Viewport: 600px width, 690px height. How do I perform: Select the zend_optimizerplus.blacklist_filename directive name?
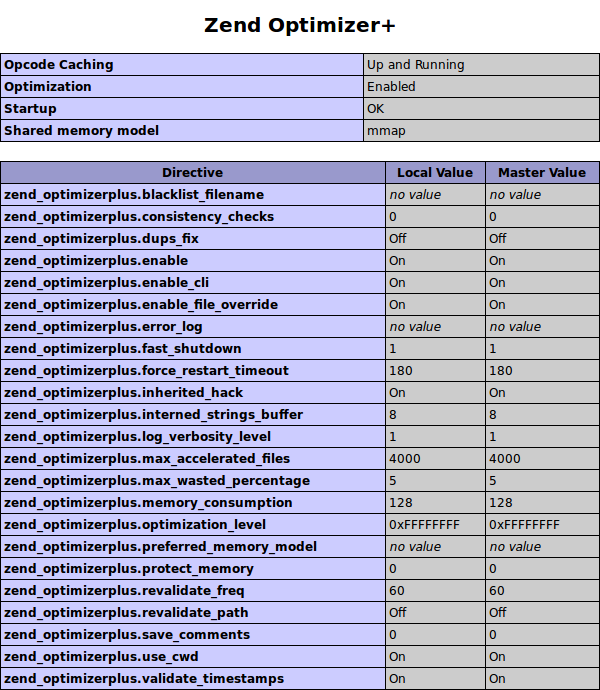click(134, 195)
